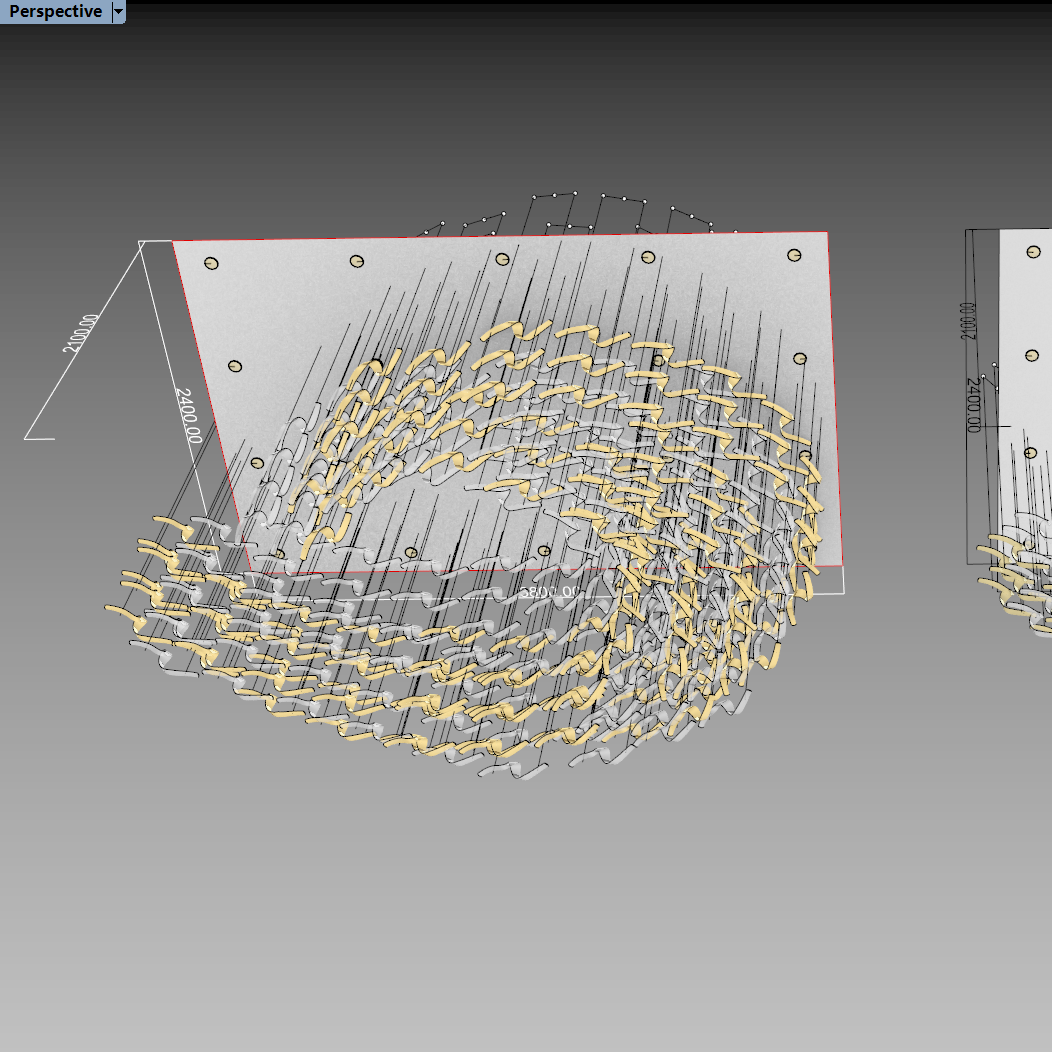Pick leftmost hole in main panel's second row
1052x1052 pixels.
click(x=235, y=367)
